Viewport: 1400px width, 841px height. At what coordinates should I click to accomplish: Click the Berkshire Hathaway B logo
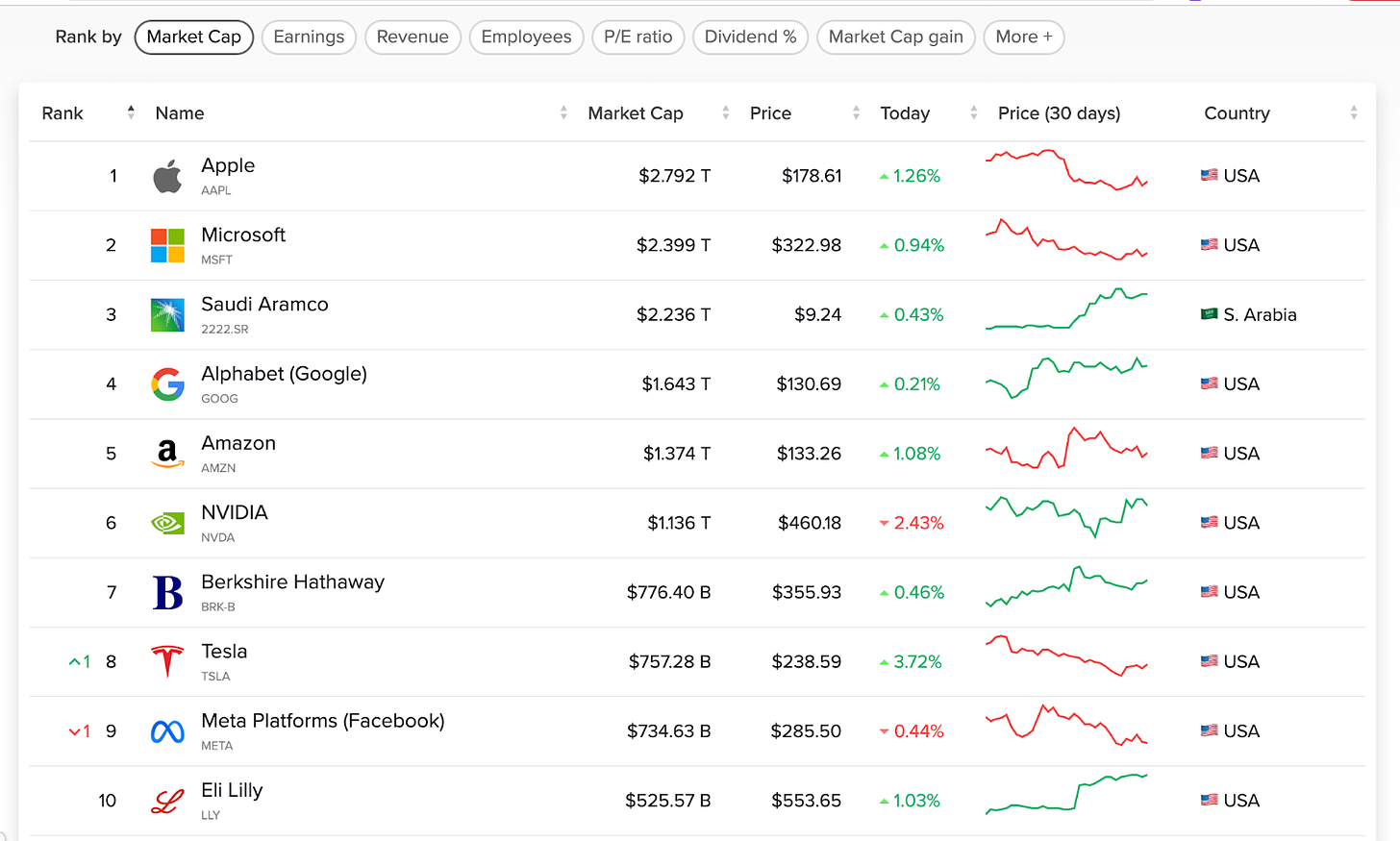coord(167,592)
